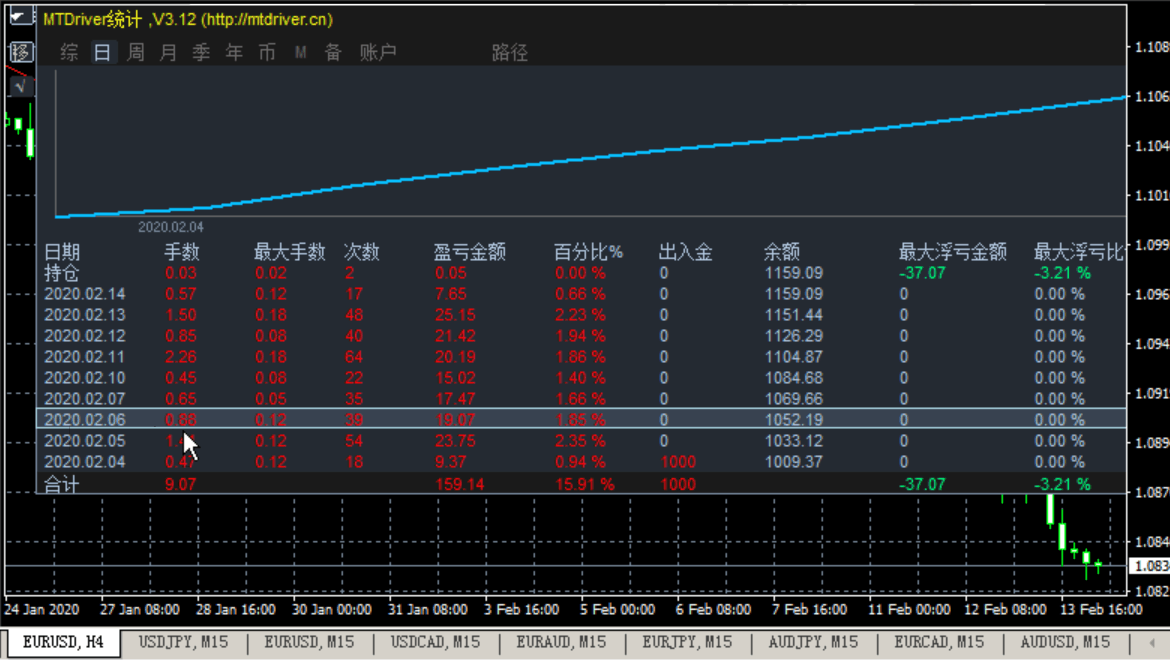Select the 持仓 open positions row
This screenshot has height=660, width=1170.
click(x=581, y=273)
